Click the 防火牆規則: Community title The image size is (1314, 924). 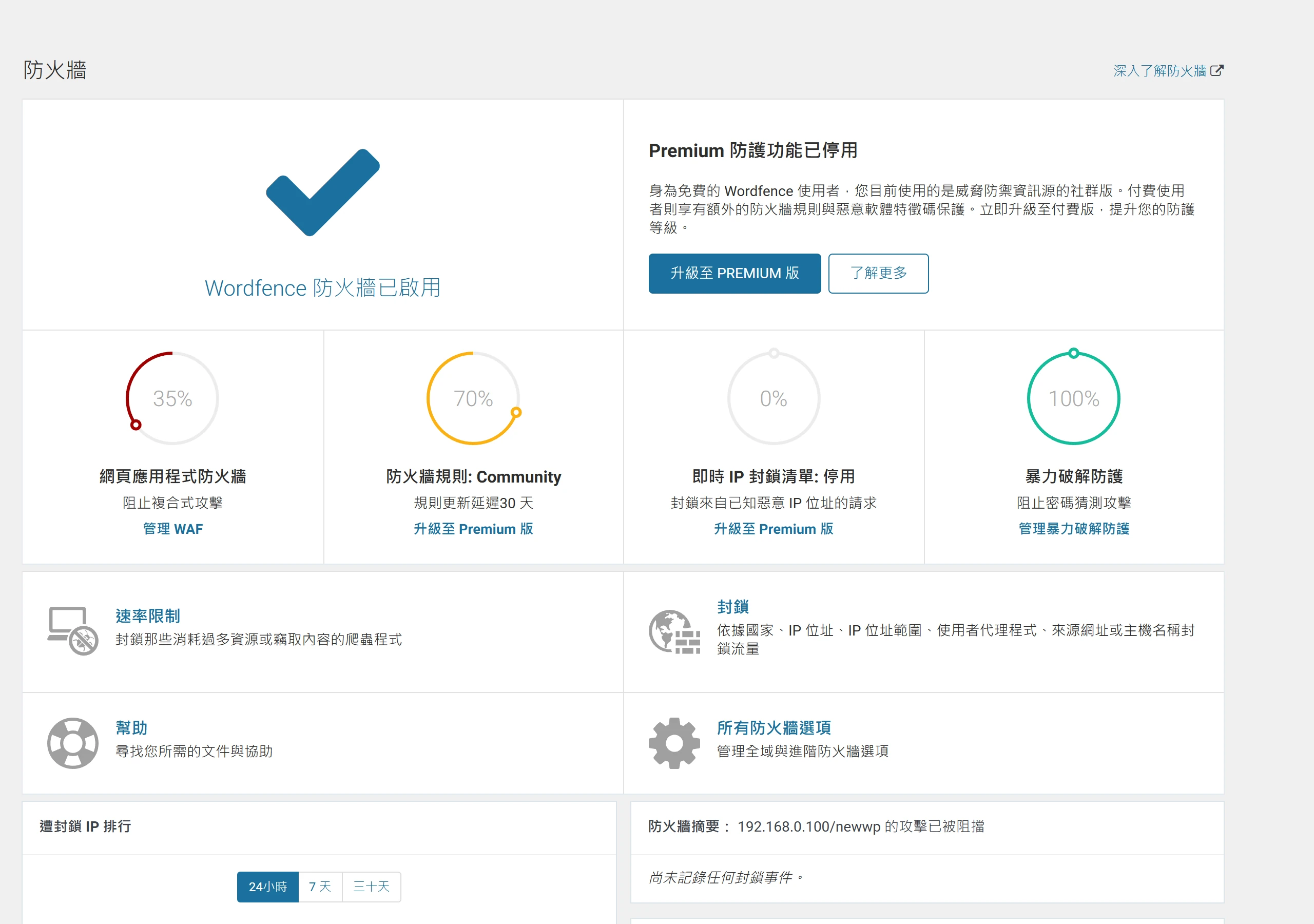(473, 476)
